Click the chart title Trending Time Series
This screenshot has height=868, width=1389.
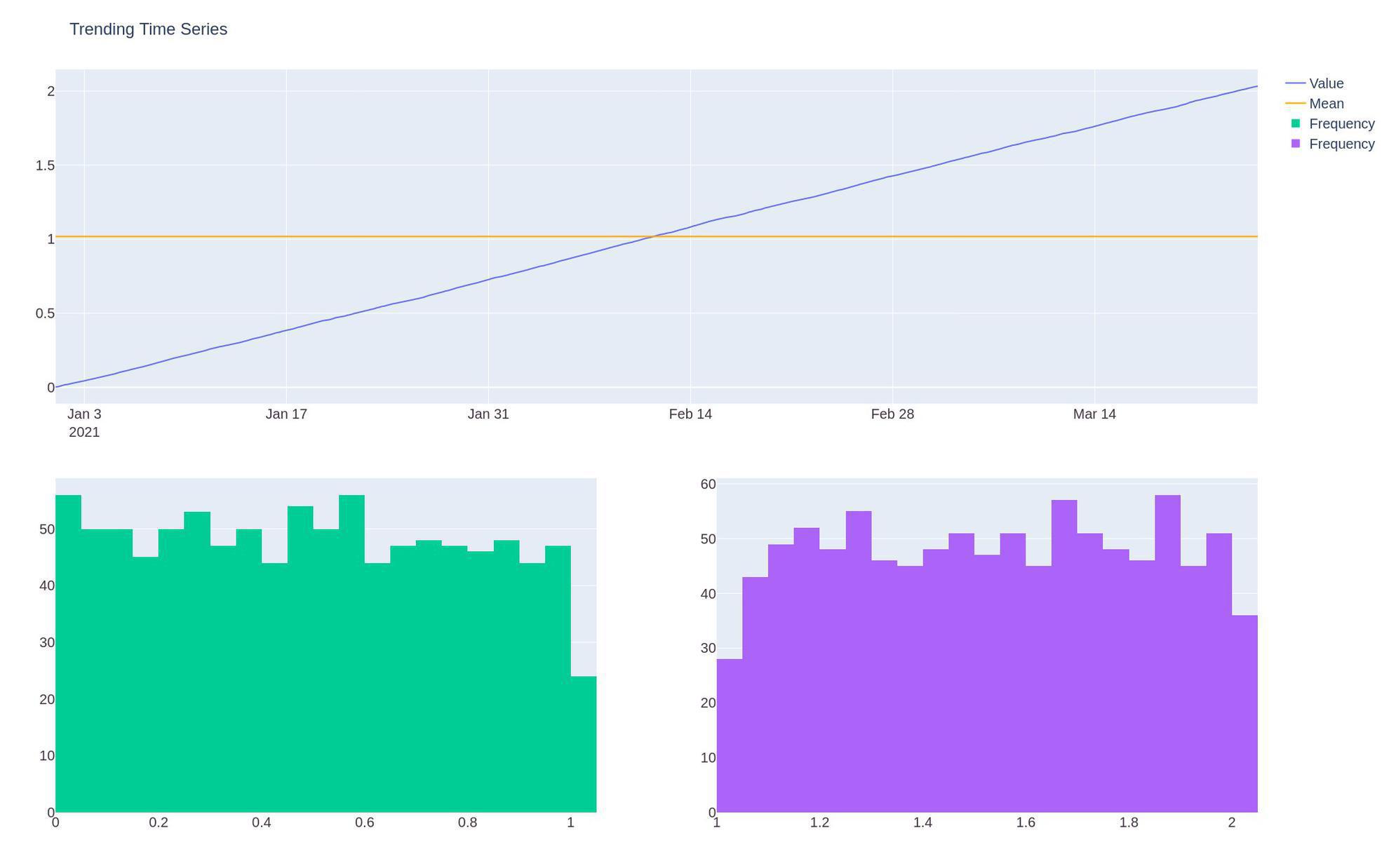pyautogui.click(x=148, y=29)
